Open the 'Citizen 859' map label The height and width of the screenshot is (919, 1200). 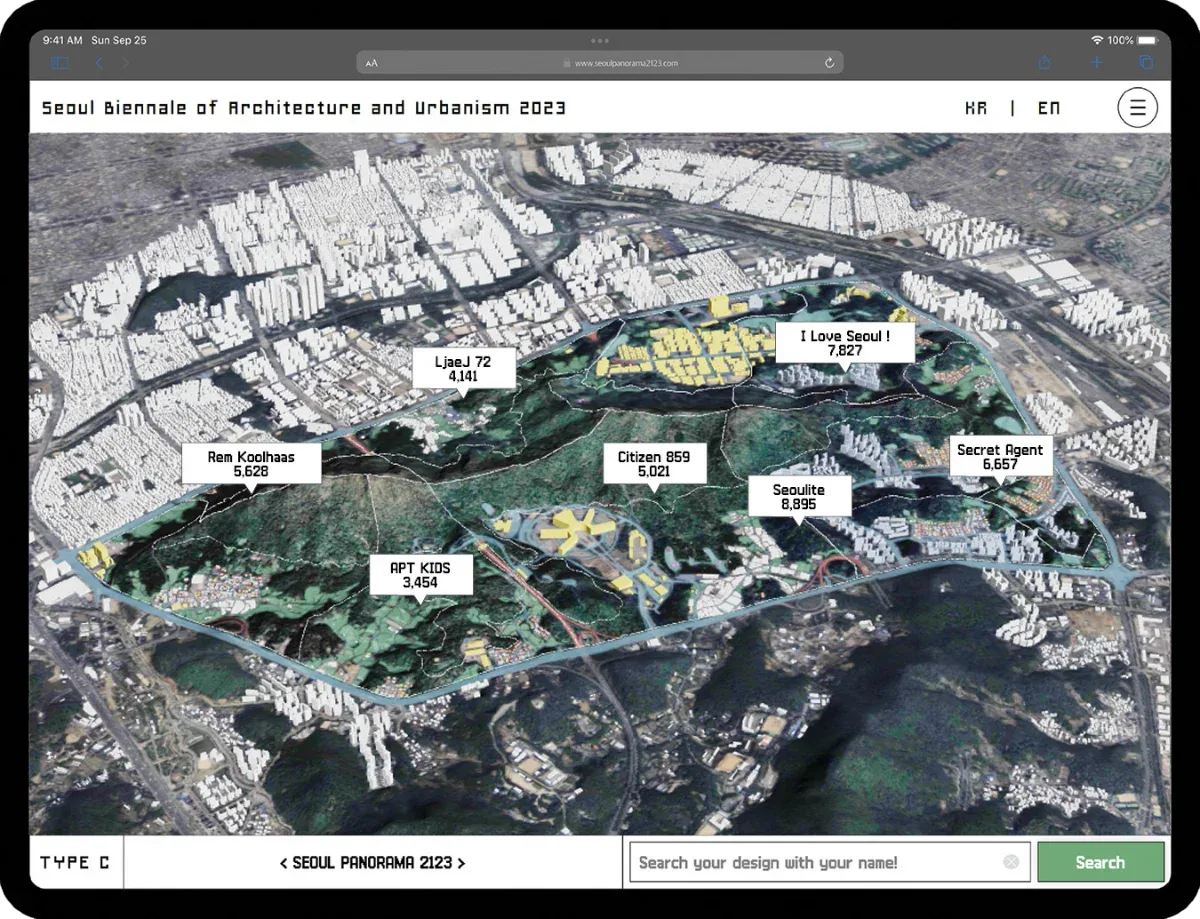pos(654,464)
